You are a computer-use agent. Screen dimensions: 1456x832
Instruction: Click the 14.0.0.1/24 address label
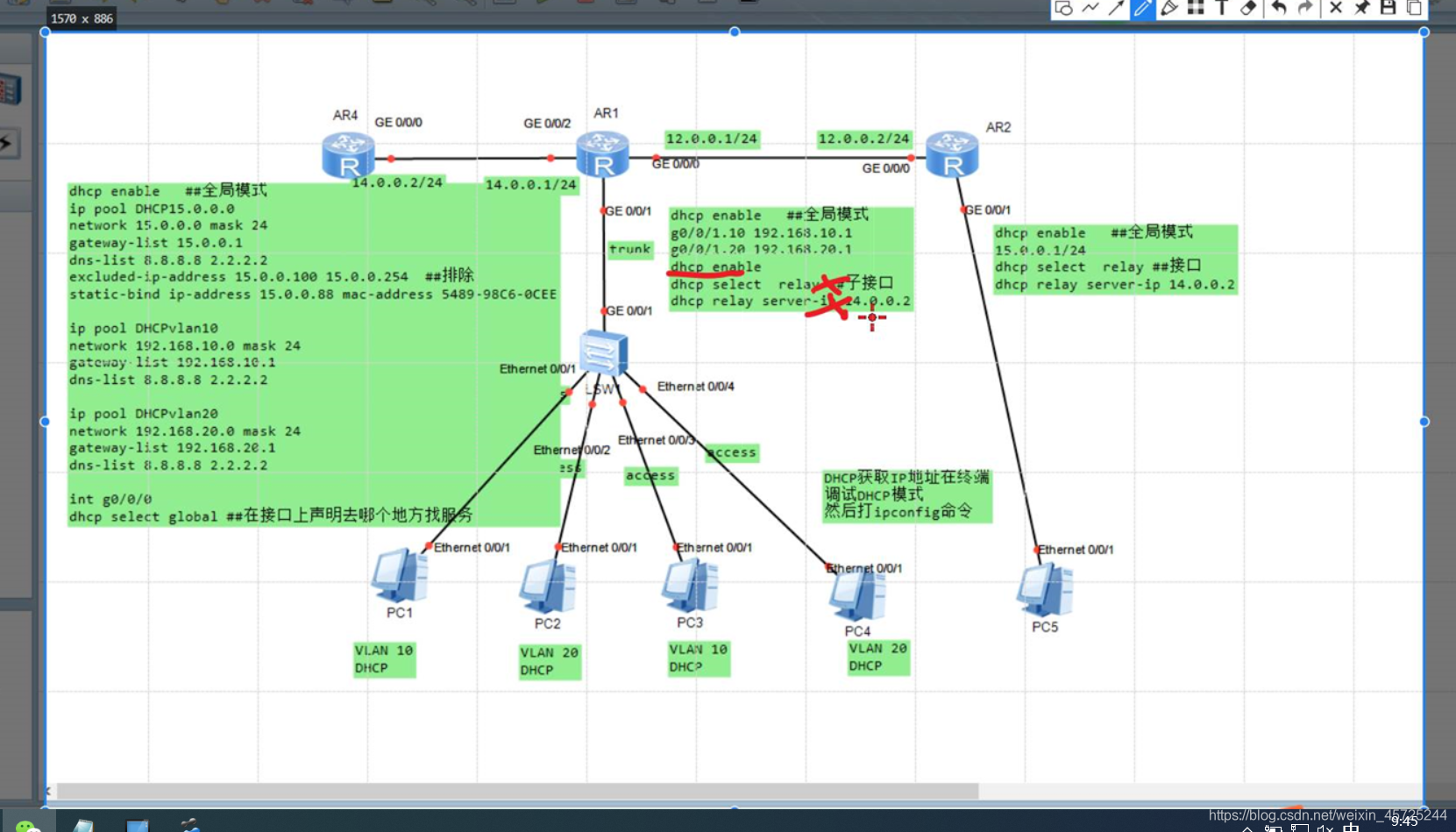(x=531, y=184)
